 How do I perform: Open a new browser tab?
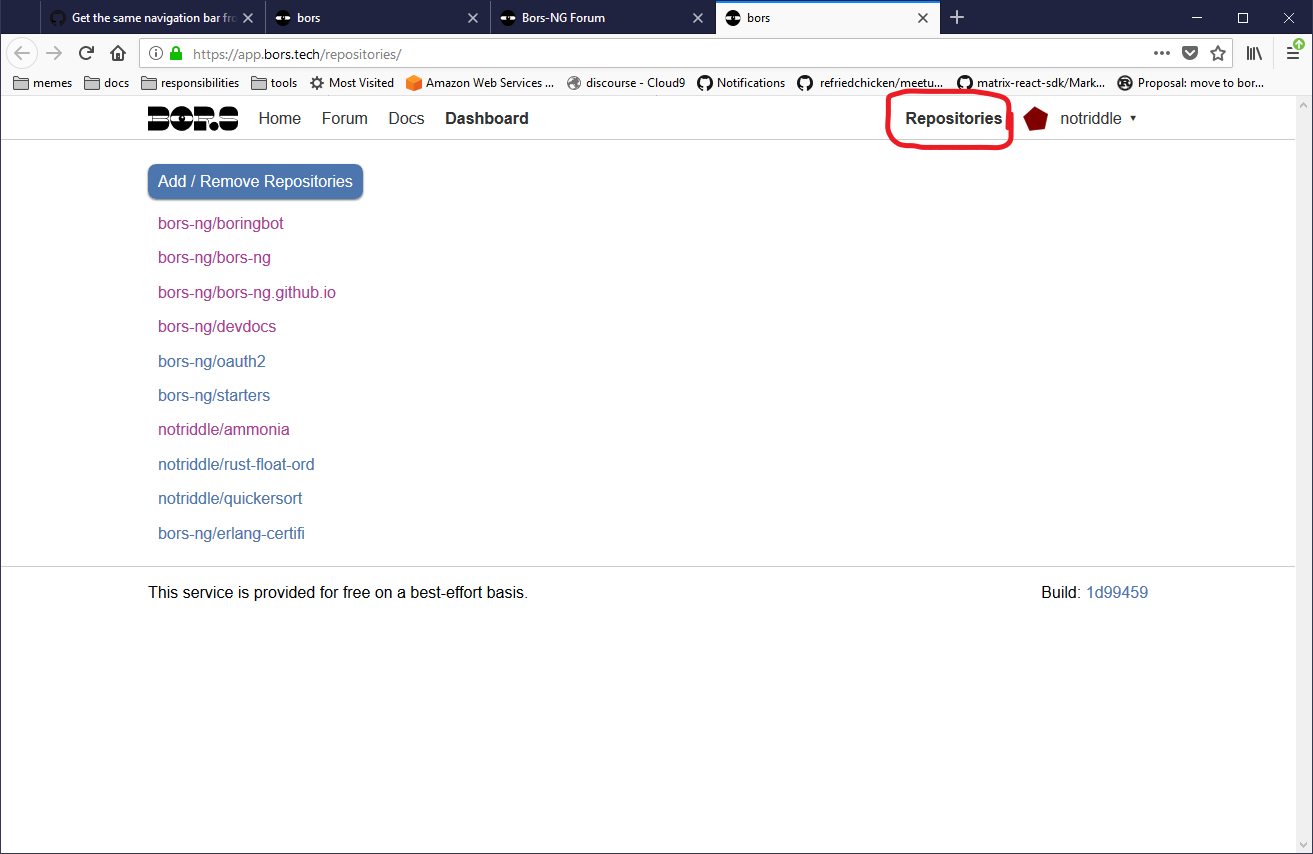click(957, 18)
